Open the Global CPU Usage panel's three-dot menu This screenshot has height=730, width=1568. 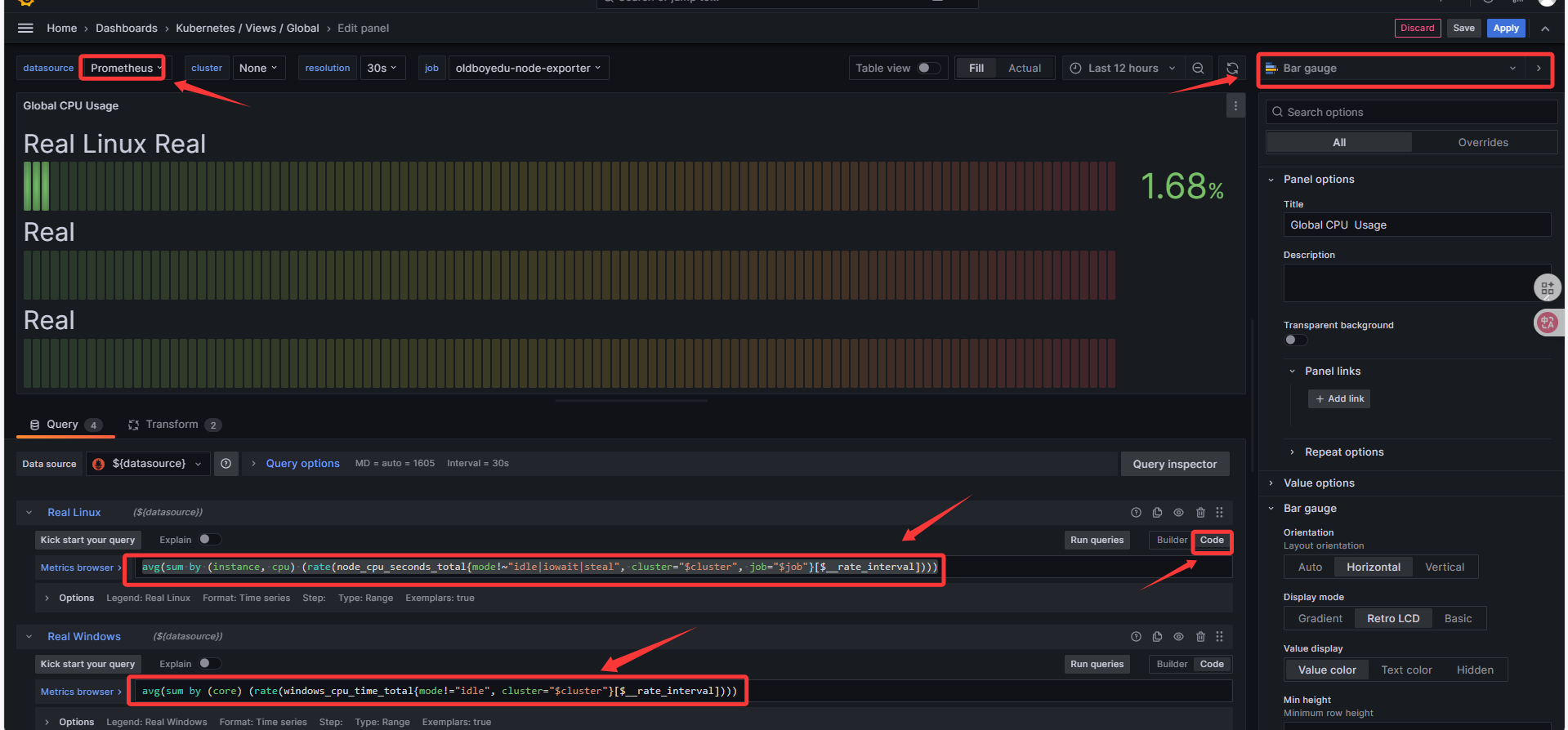(x=1235, y=105)
